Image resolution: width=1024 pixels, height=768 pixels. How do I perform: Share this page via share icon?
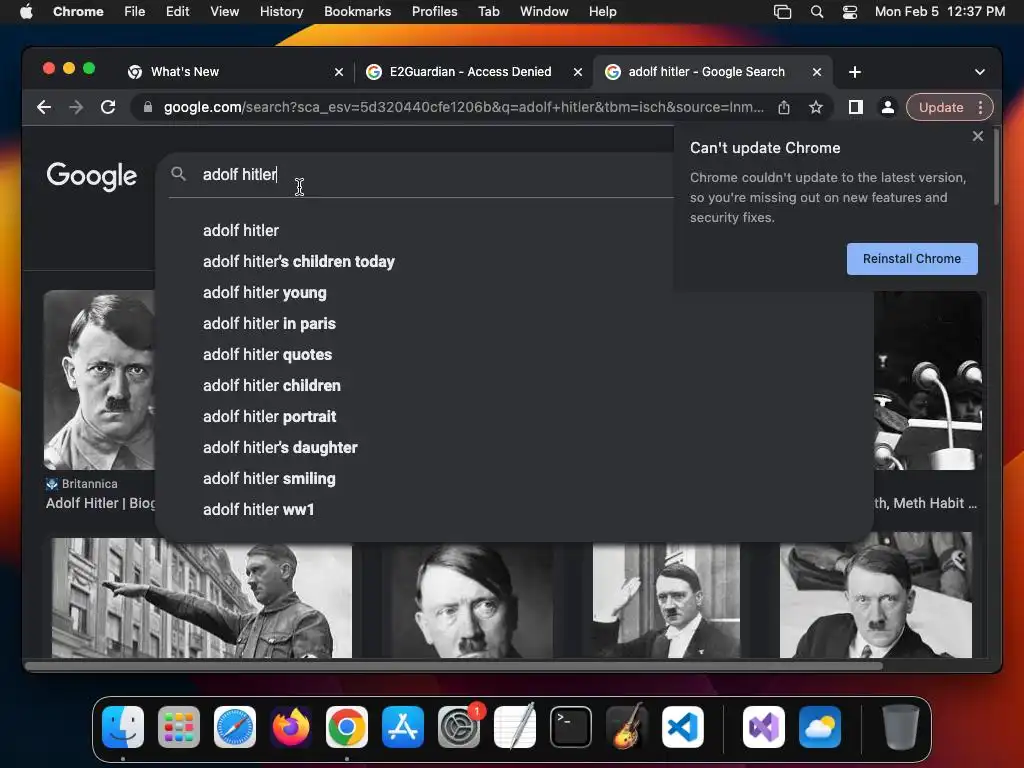tap(784, 107)
